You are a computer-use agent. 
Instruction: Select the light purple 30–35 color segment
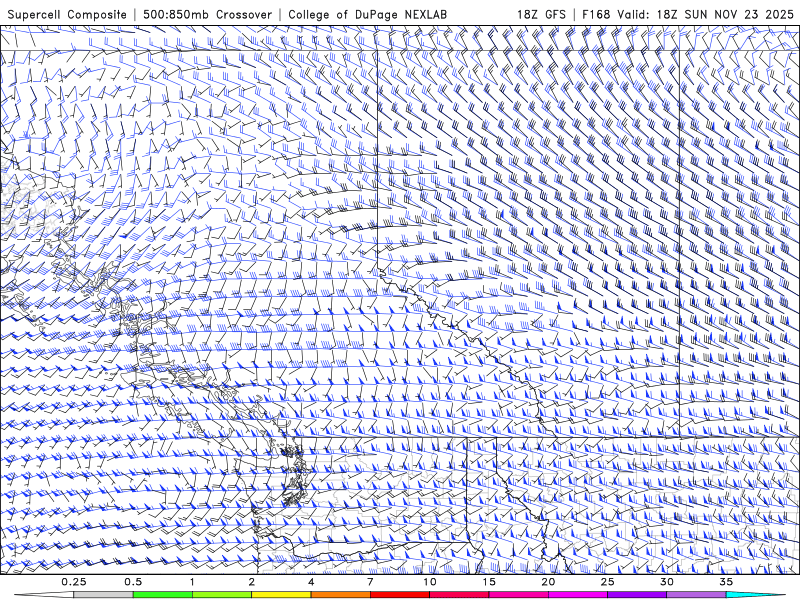[x=696, y=595]
